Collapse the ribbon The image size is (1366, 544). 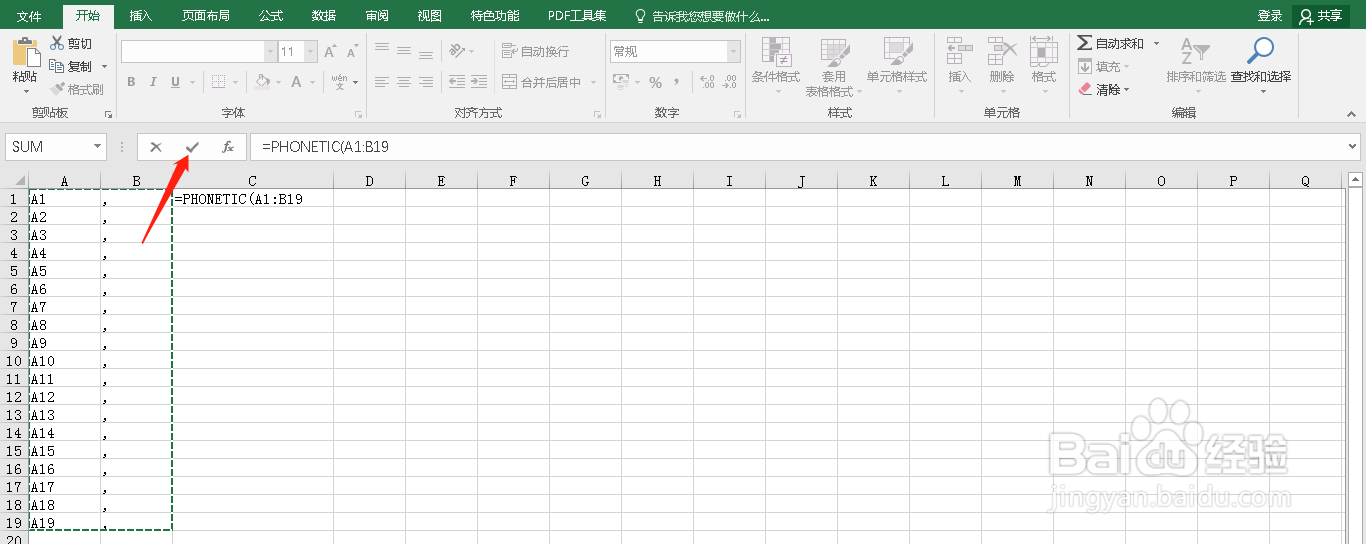[x=1353, y=112]
